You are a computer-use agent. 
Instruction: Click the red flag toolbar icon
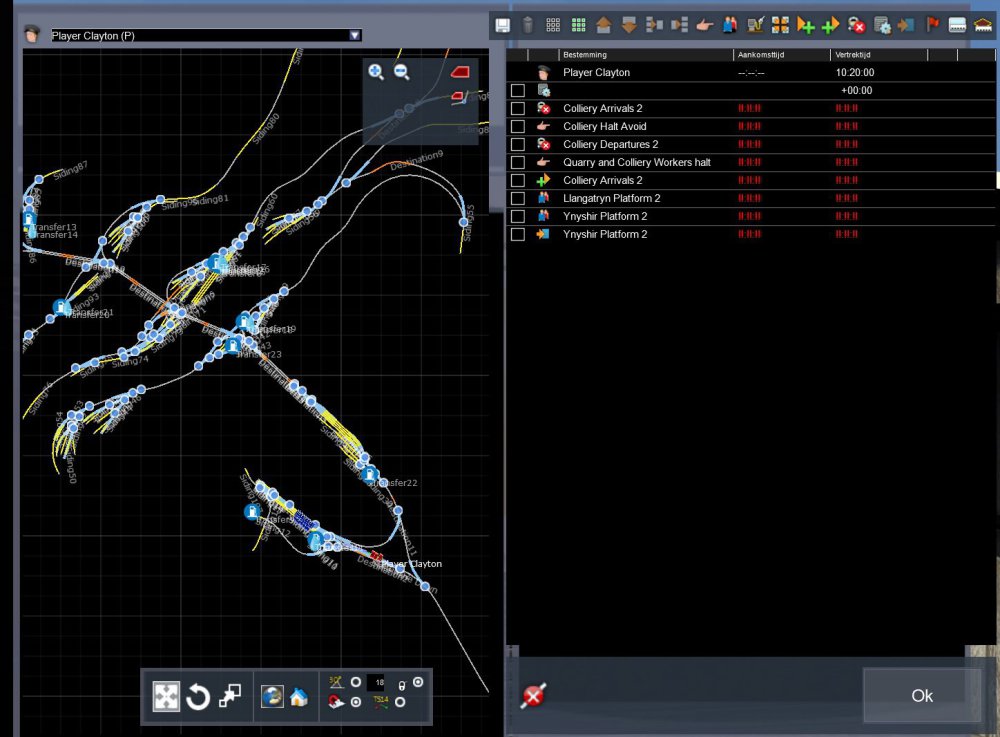click(x=933, y=25)
